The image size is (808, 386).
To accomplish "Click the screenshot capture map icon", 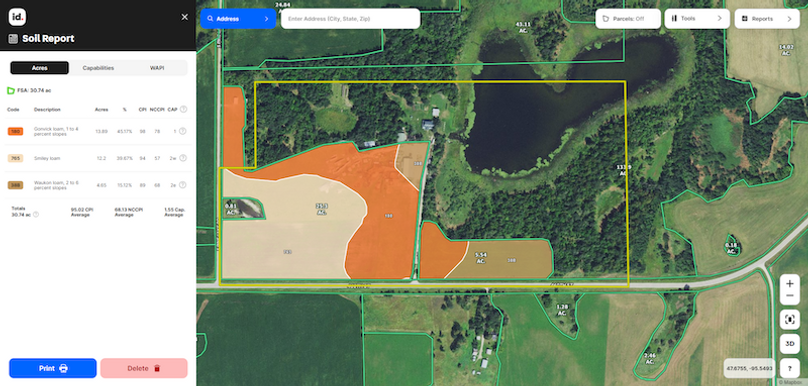I will point(789,319).
